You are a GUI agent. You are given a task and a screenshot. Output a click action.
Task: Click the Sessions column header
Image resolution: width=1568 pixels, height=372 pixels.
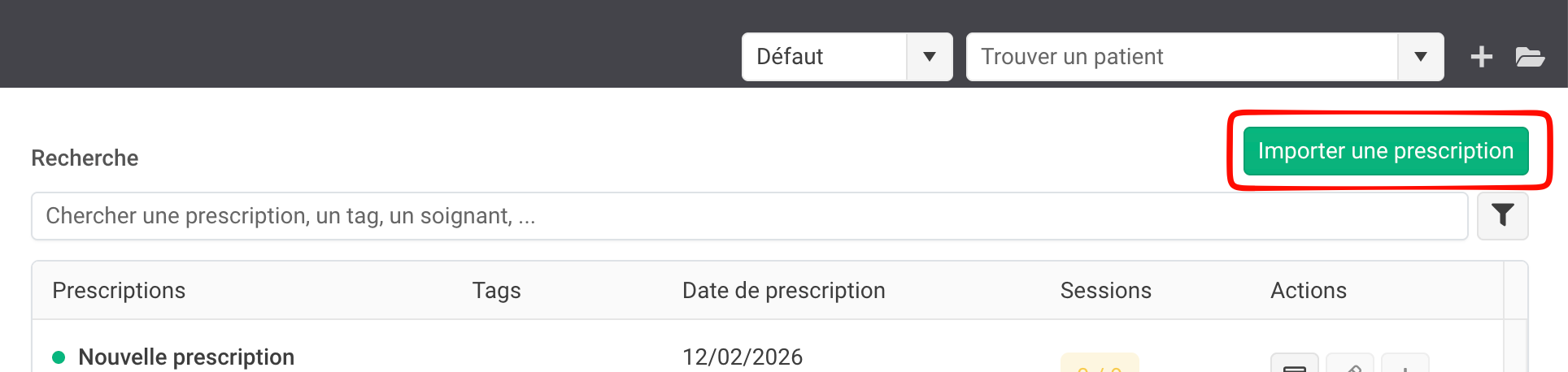coord(1105,291)
